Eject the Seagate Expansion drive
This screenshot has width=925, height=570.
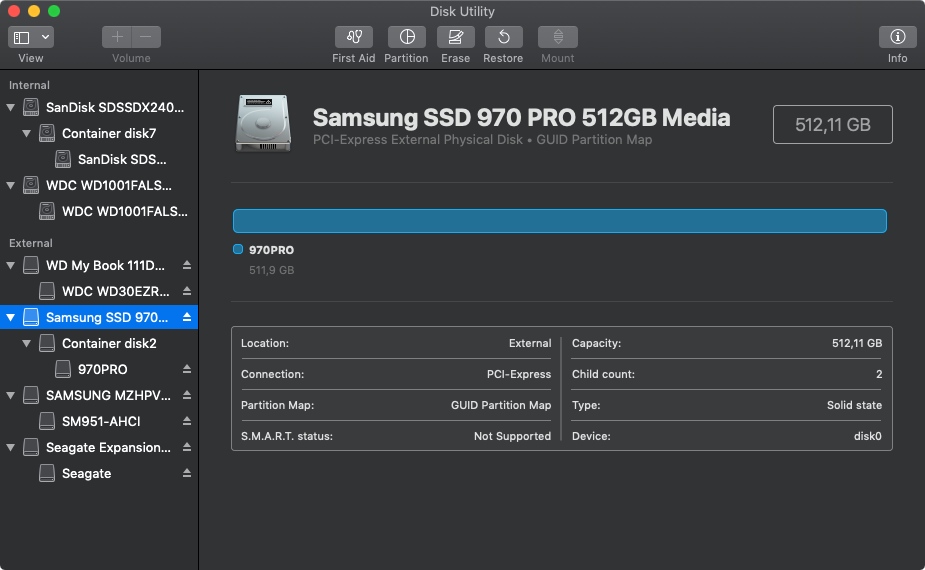pyautogui.click(x=186, y=447)
